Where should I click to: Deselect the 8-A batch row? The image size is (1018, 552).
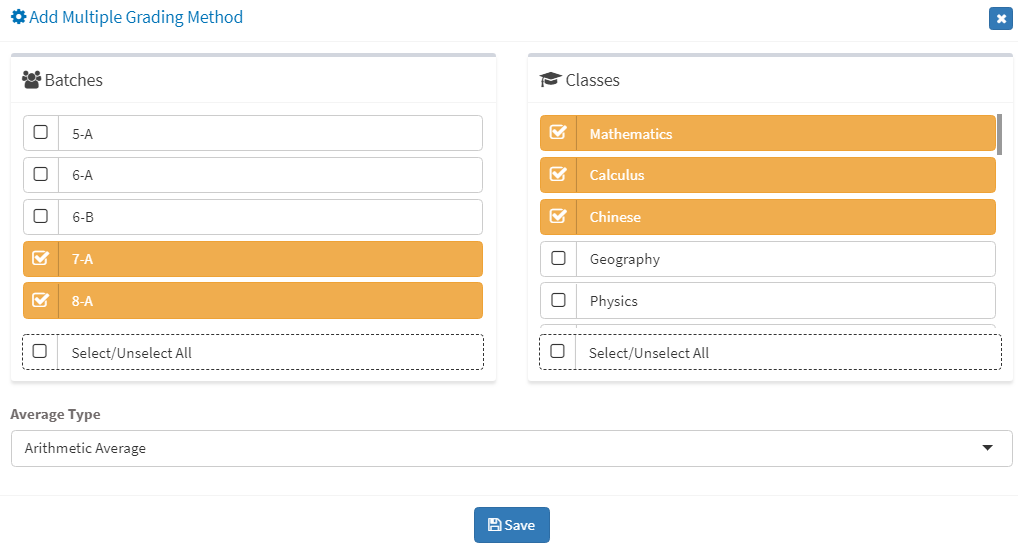click(x=253, y=301)
